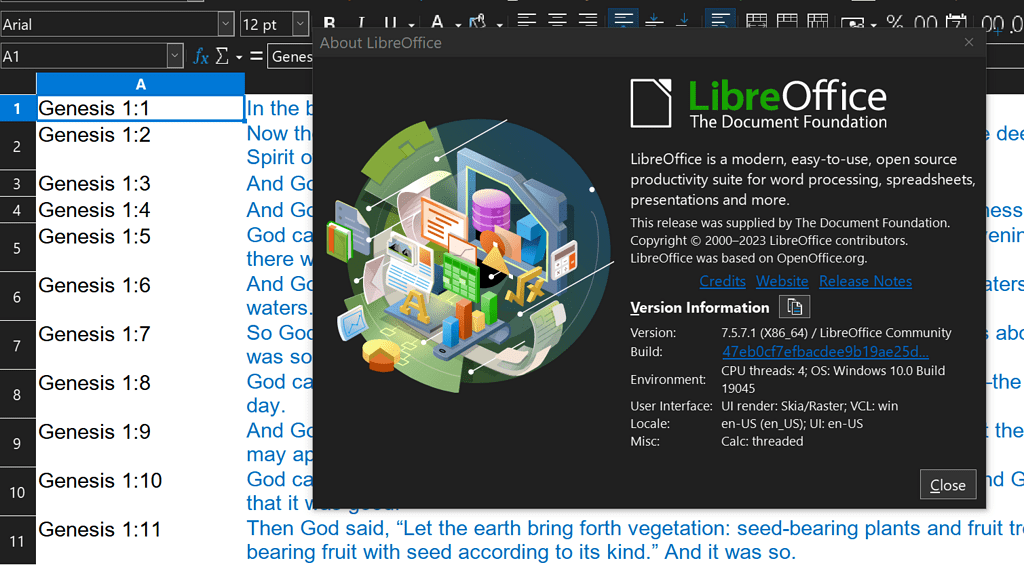Open the font color dropdown arrow

click(x=458, y=25)
